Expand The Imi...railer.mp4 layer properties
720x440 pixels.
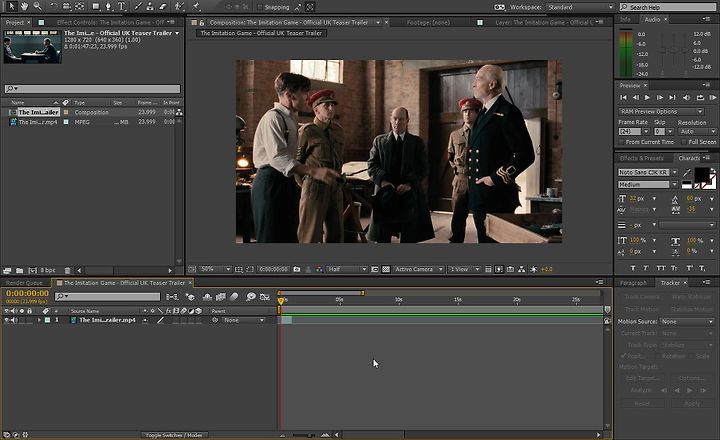[39, 320]
